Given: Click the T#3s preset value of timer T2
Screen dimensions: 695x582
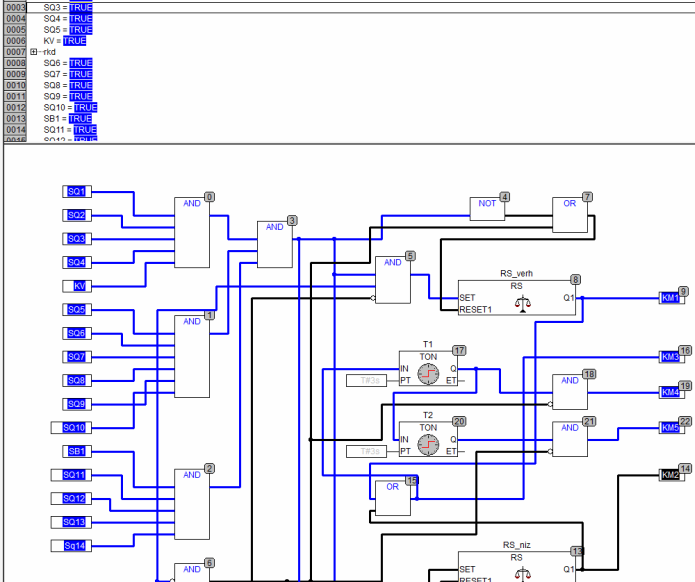Looking at the screenshot, I should coord(366,451).
